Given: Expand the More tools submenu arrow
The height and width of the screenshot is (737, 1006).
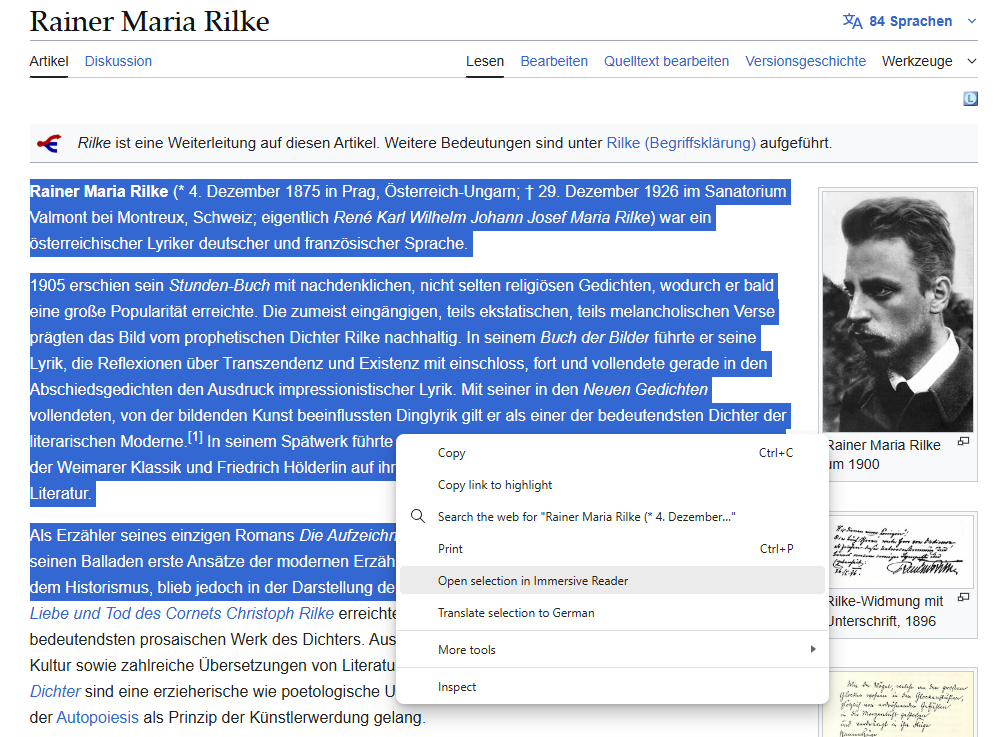Looking at the screenshot, I should (x=814, y=650).
